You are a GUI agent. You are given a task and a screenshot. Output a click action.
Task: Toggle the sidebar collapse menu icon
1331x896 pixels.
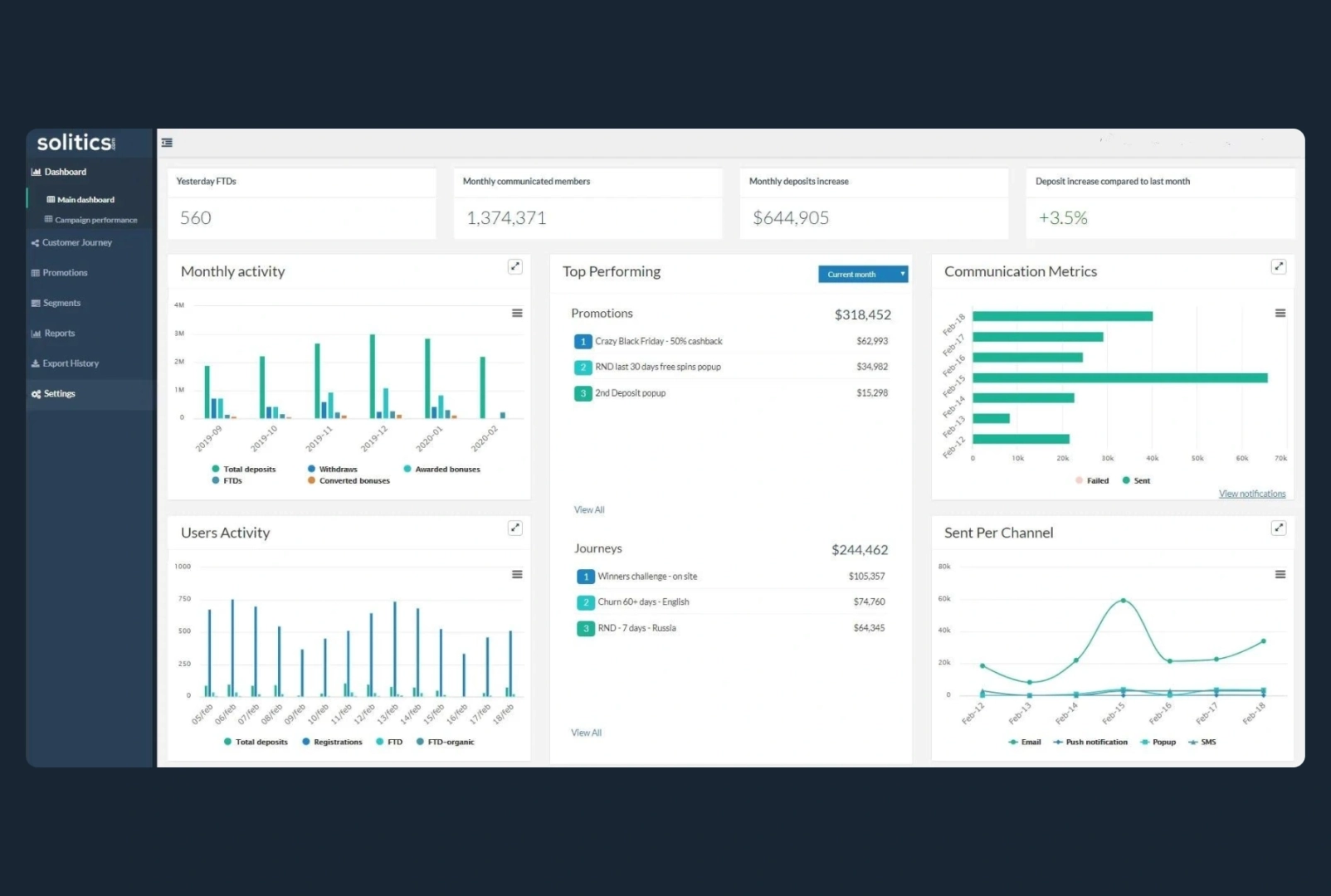coord(167,143)
